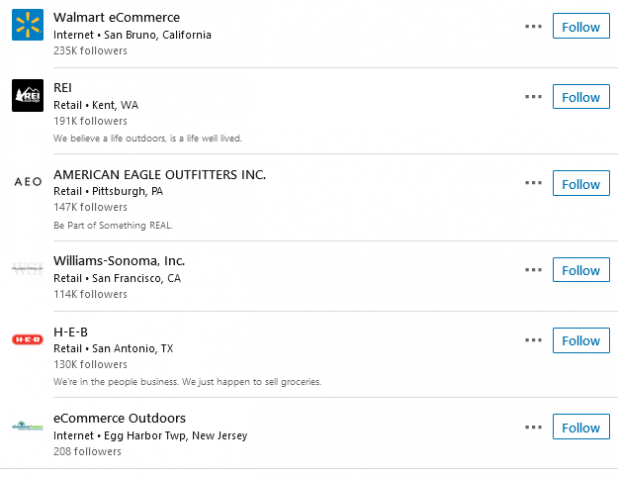Open the overflow menu for eCommerce Outdoors
The width and height of the screenshot is (618, 477).
tap(533, 427)
